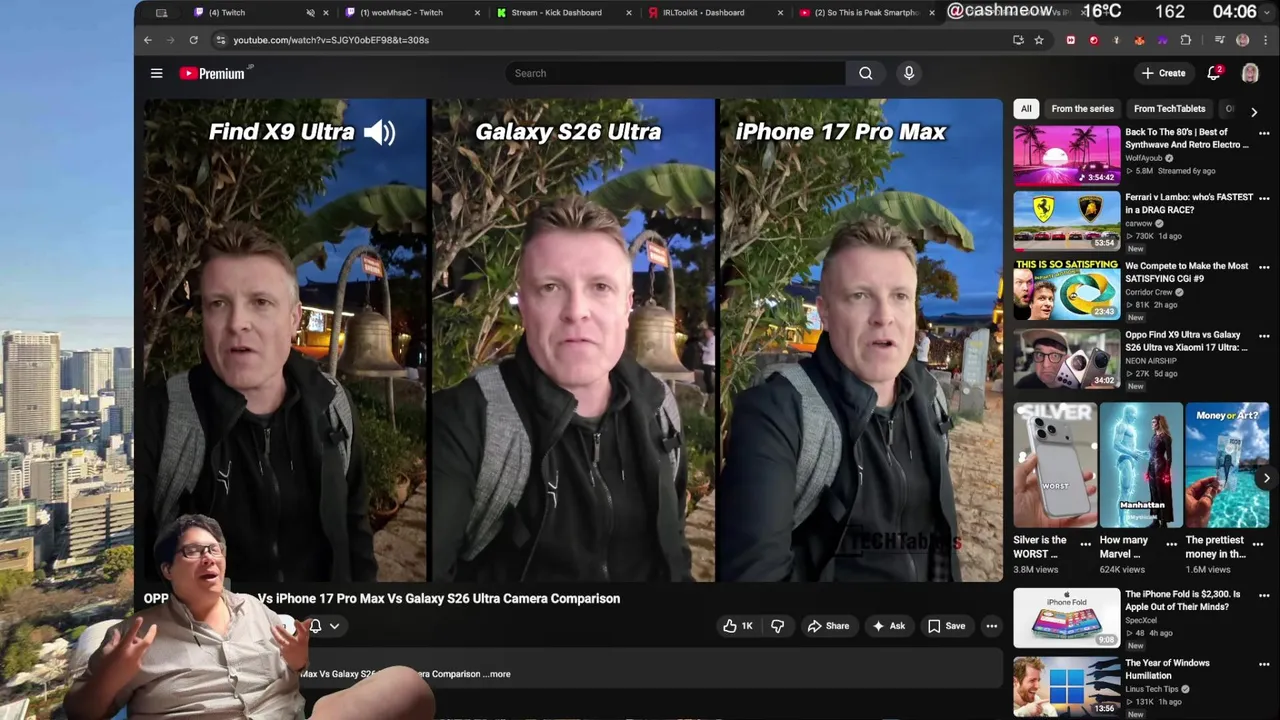Close the Kick Dashboard tab
Screen dimensions: 1280x720
pyautogui.click(x=629, y=13)
